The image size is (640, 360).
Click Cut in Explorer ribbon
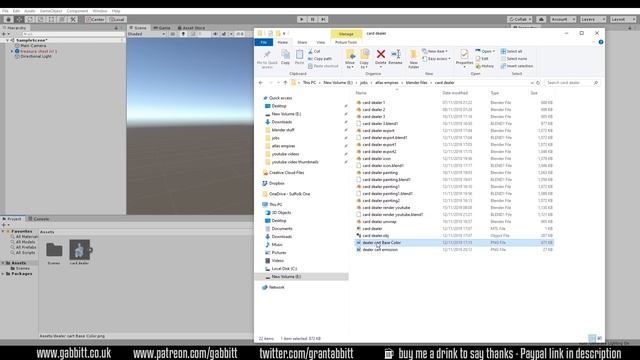coord(314,51)
